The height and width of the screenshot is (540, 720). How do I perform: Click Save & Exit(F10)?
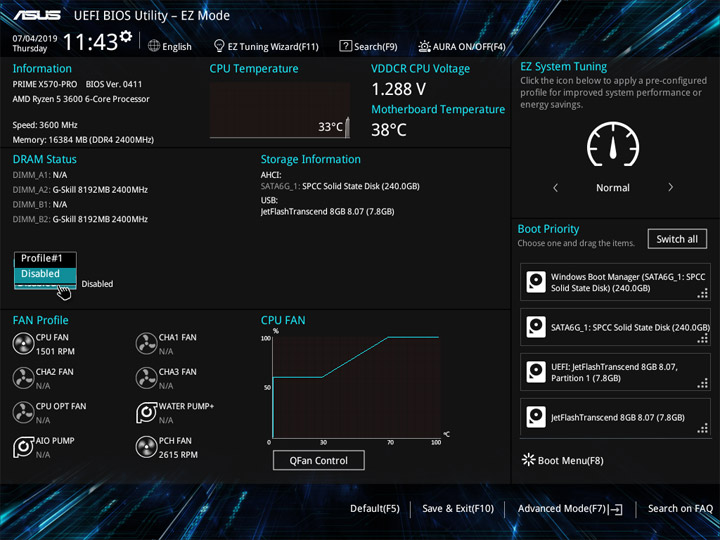point(458,509)
